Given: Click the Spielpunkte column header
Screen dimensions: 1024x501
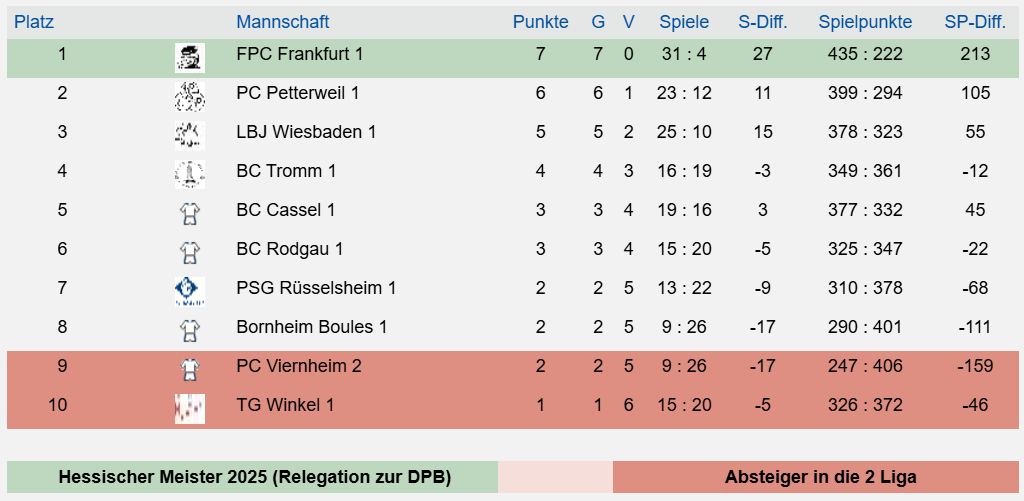Looking at the screenshot, I should tap(865, 22).
